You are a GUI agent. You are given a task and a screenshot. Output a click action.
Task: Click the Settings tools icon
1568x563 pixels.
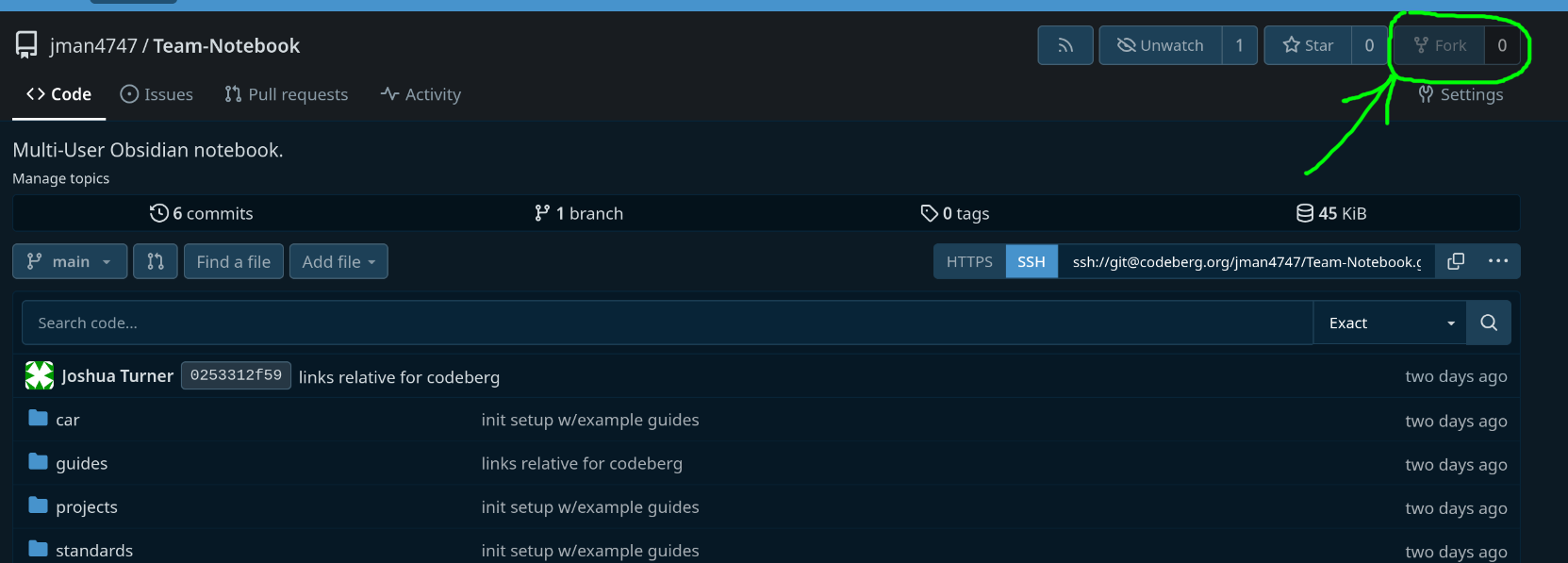click(x=1426, y=94)
